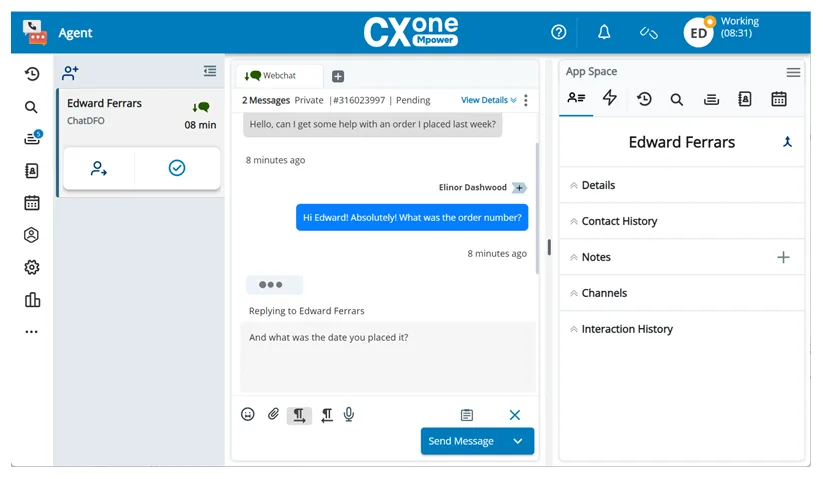Open the reporting bar-chart icon in sidebar
The image size is (823, 479).
click(32, 300)
